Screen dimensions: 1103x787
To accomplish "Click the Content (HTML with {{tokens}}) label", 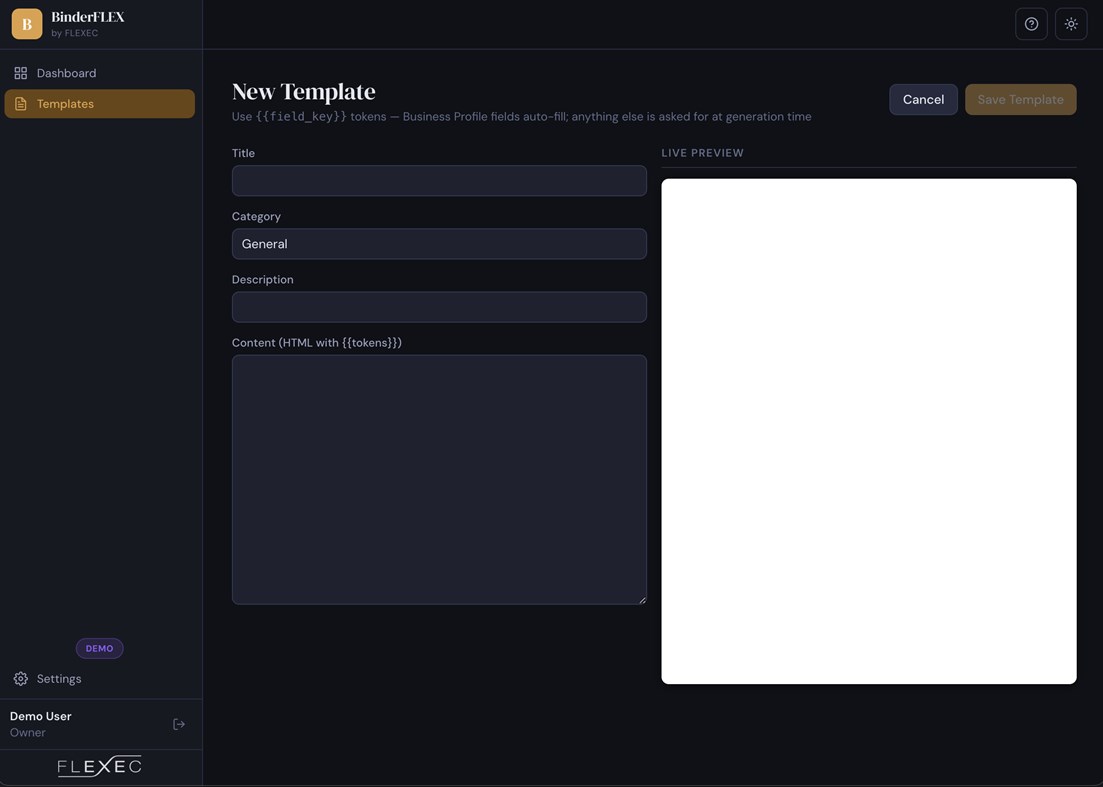I will (x=317, y=343).
